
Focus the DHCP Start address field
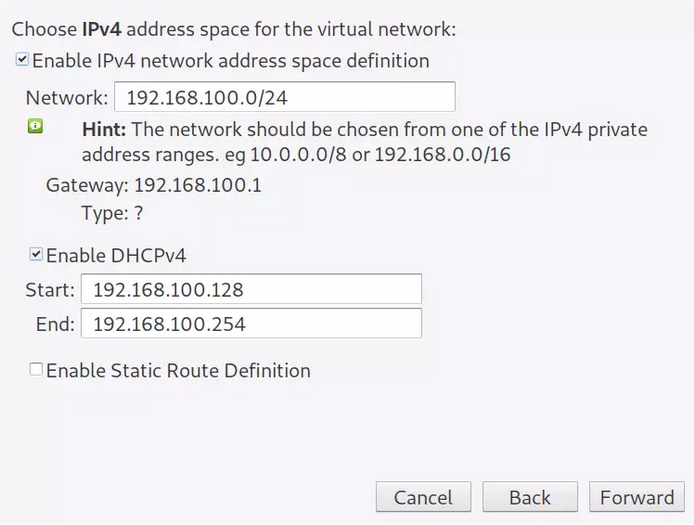tap(251, 290)
